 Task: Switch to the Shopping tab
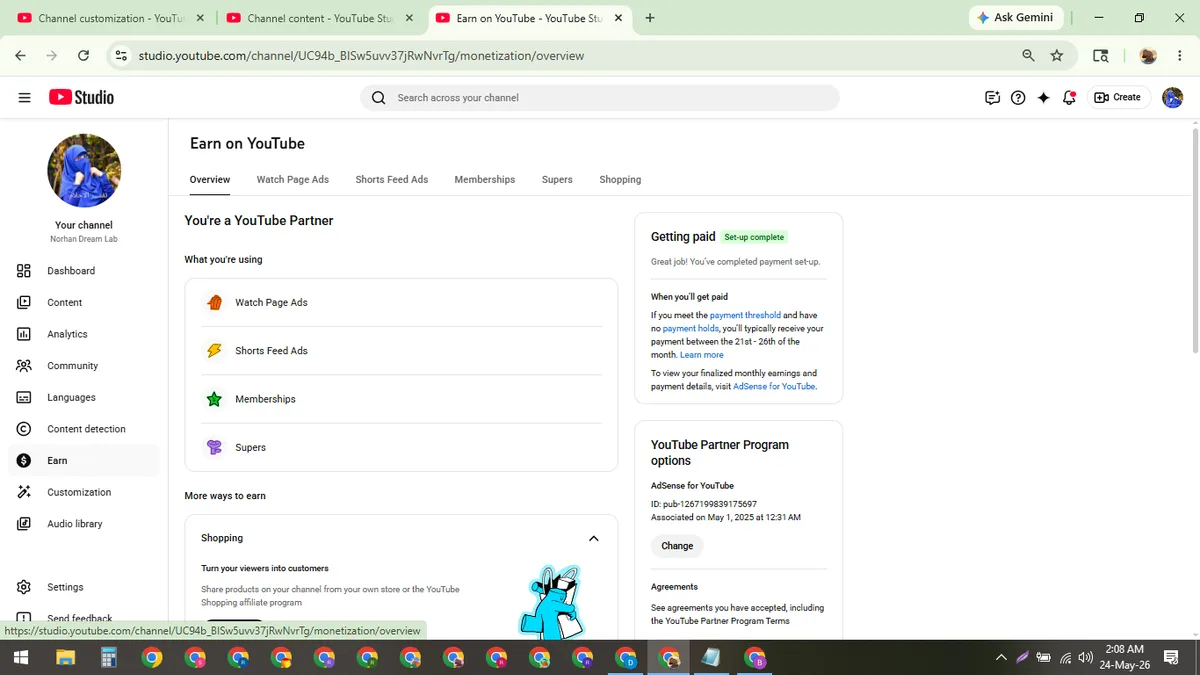coord(620,180)
